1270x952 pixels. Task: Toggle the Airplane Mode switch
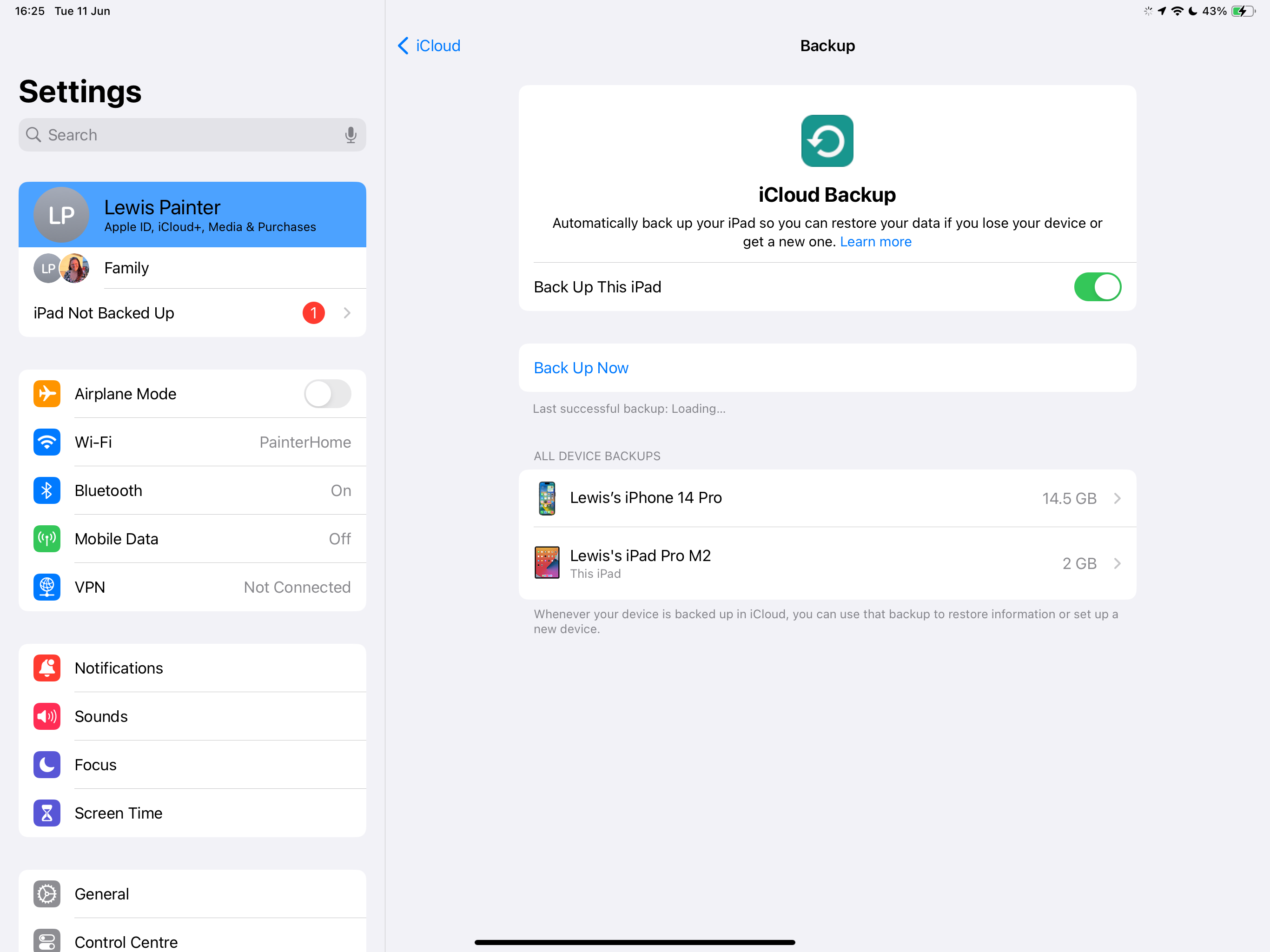[327, 394]
